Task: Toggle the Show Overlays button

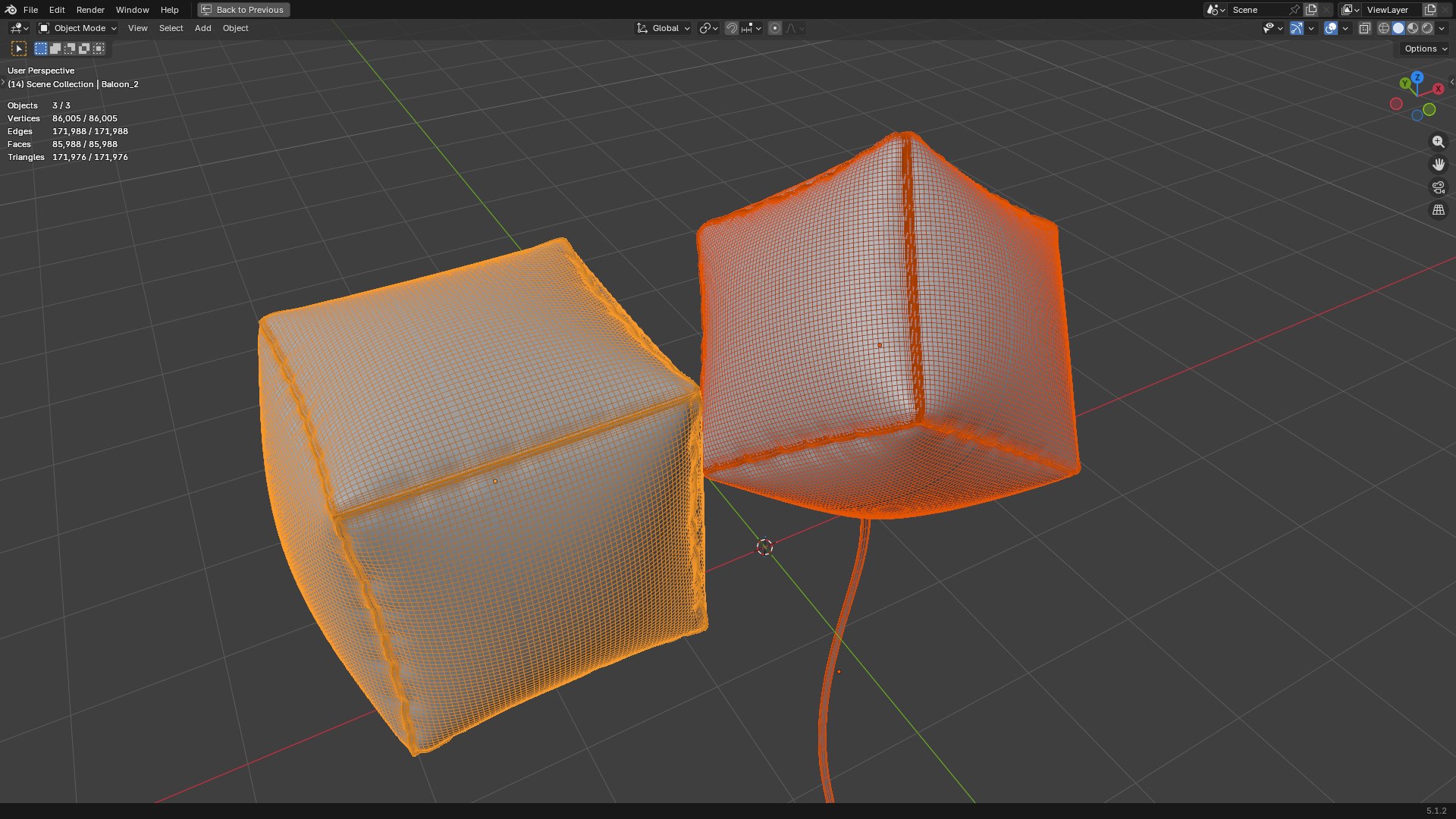Action: click(1331, 28)
